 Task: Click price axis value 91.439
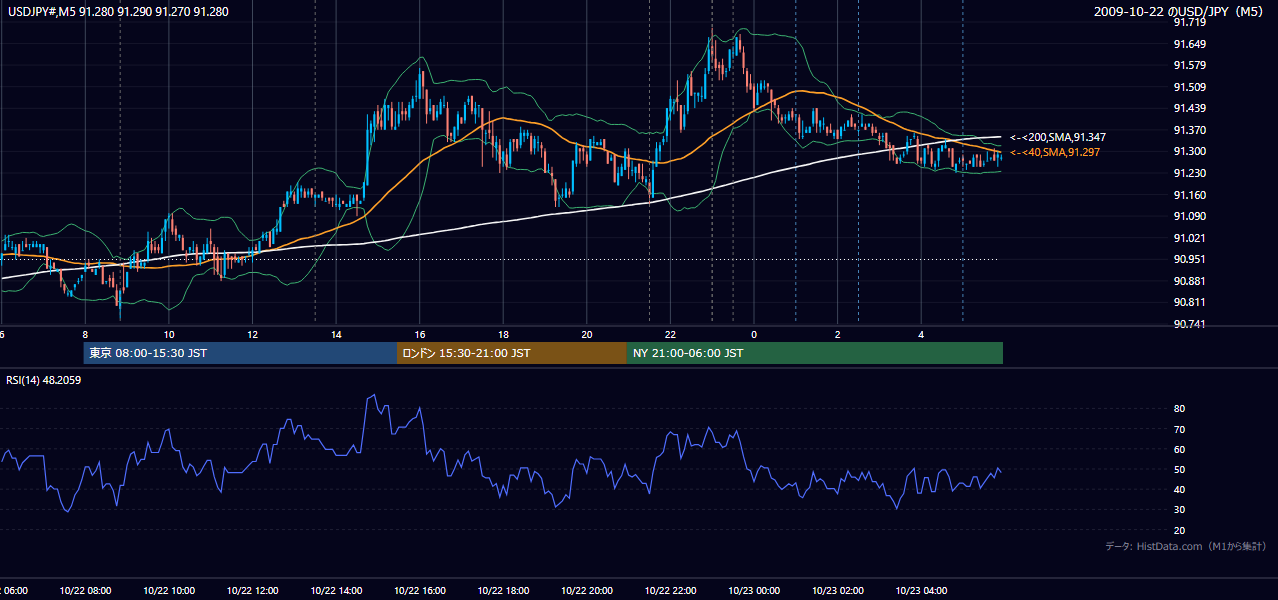(1190, 108)
